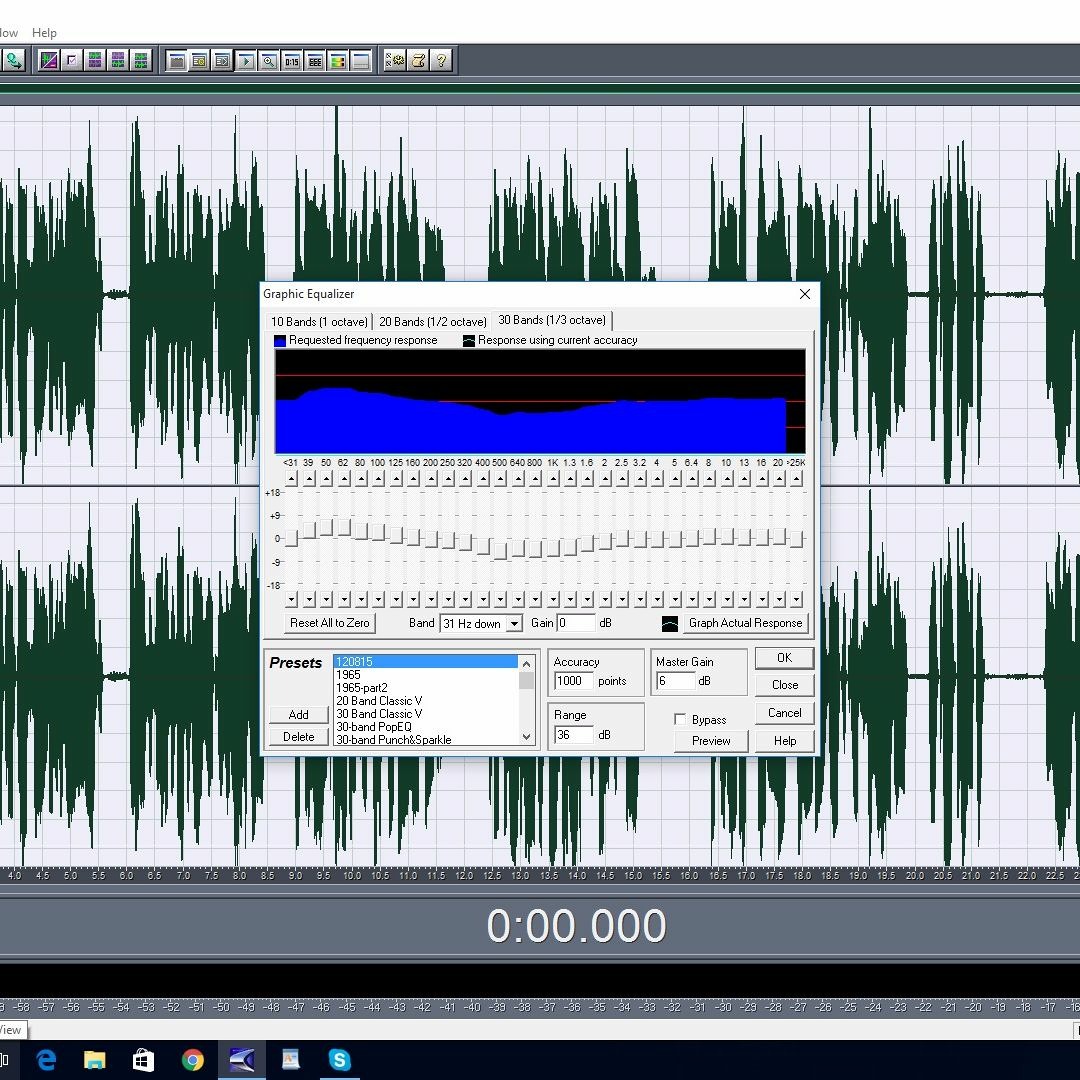The width and height of the screenshot is (1080, 1080).
Task: Select the magnifying glass zoom toolbar icon
Action: [269, 60]
